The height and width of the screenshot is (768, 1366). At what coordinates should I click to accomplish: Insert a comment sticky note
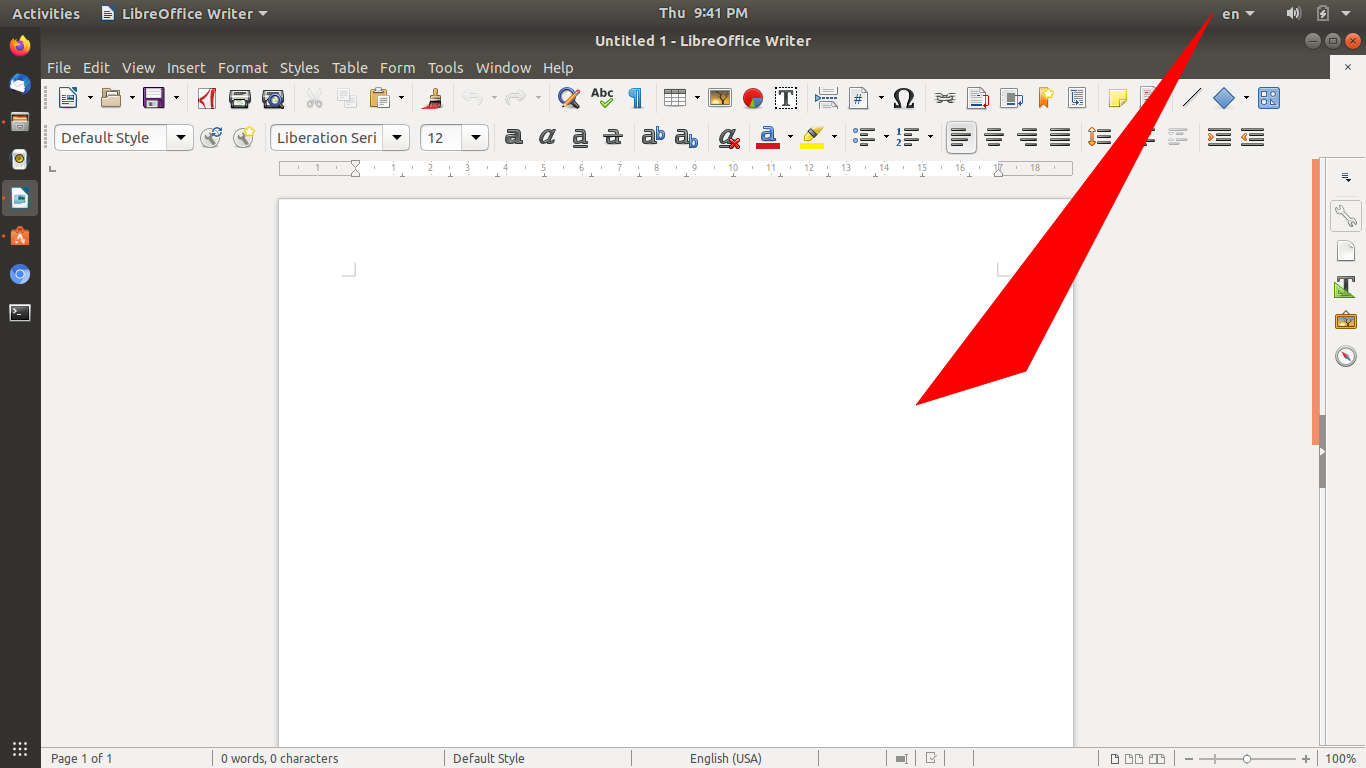(1118, 98)
